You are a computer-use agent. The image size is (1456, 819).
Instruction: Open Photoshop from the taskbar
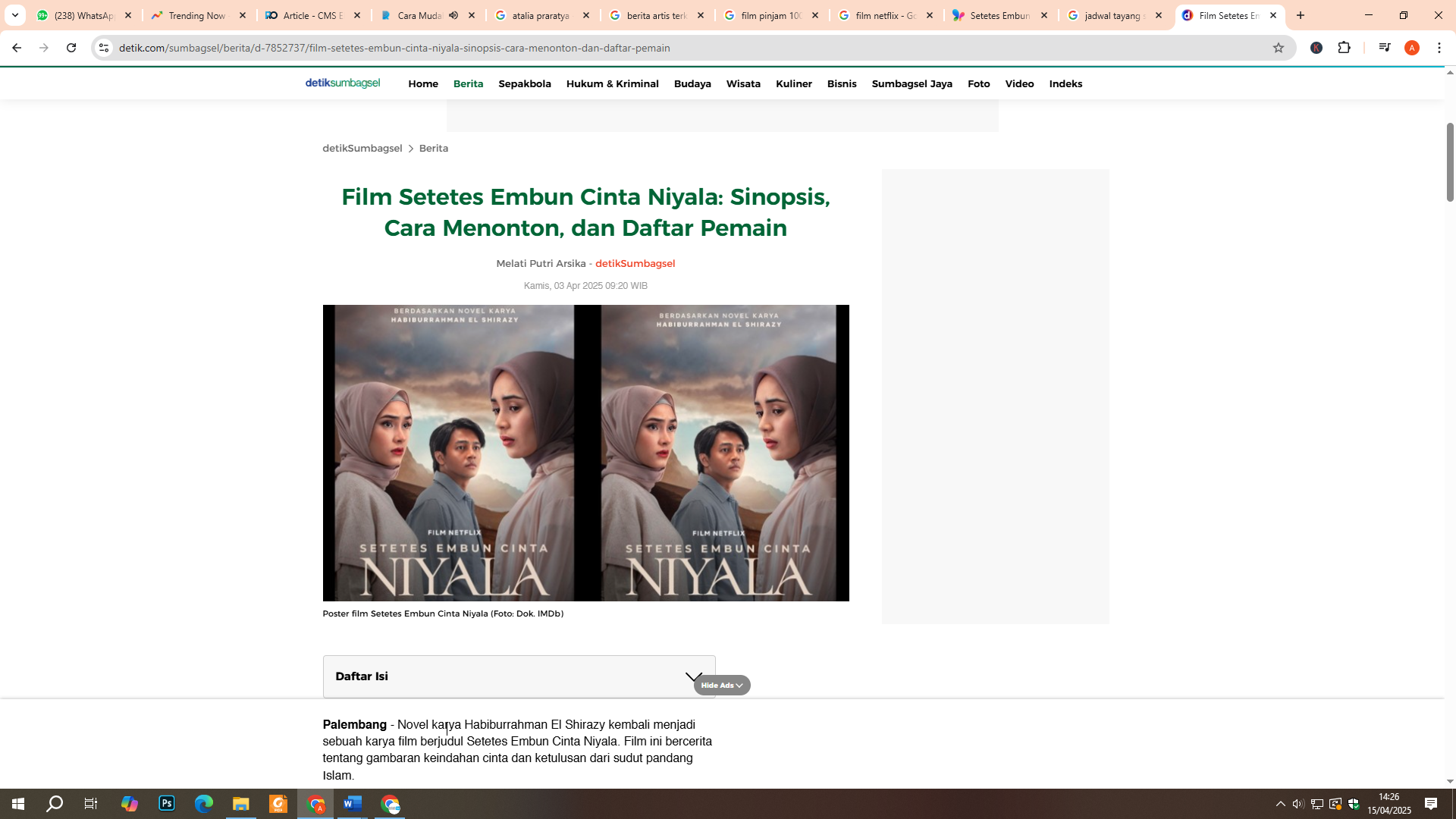(x=167, y=804)
